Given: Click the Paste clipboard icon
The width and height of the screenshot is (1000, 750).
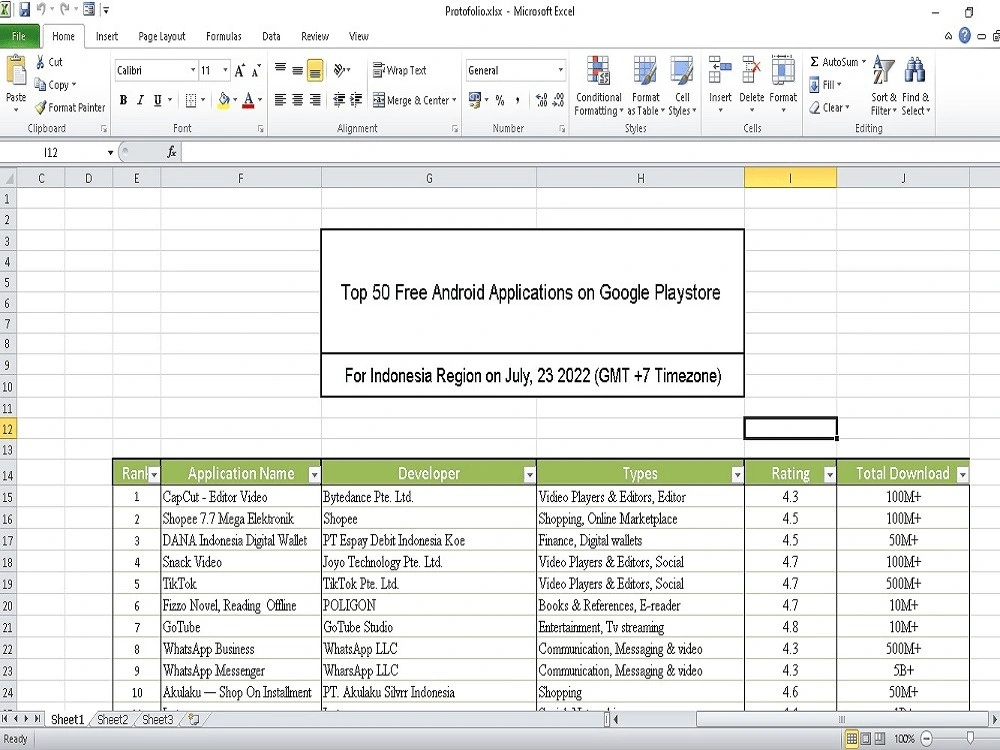Looking at the screenshot, I should tap(16, 71).
